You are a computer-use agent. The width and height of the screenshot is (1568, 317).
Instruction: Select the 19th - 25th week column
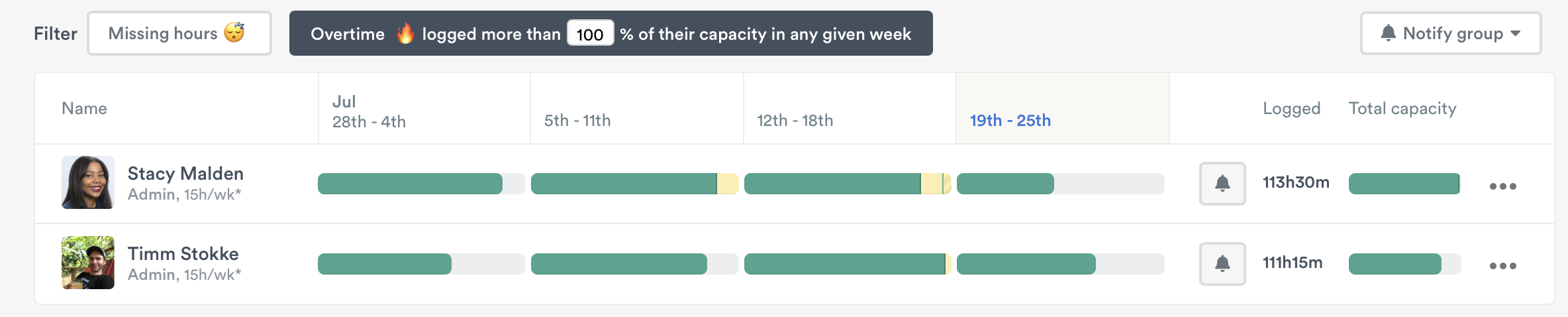(x=1010, y=120)
